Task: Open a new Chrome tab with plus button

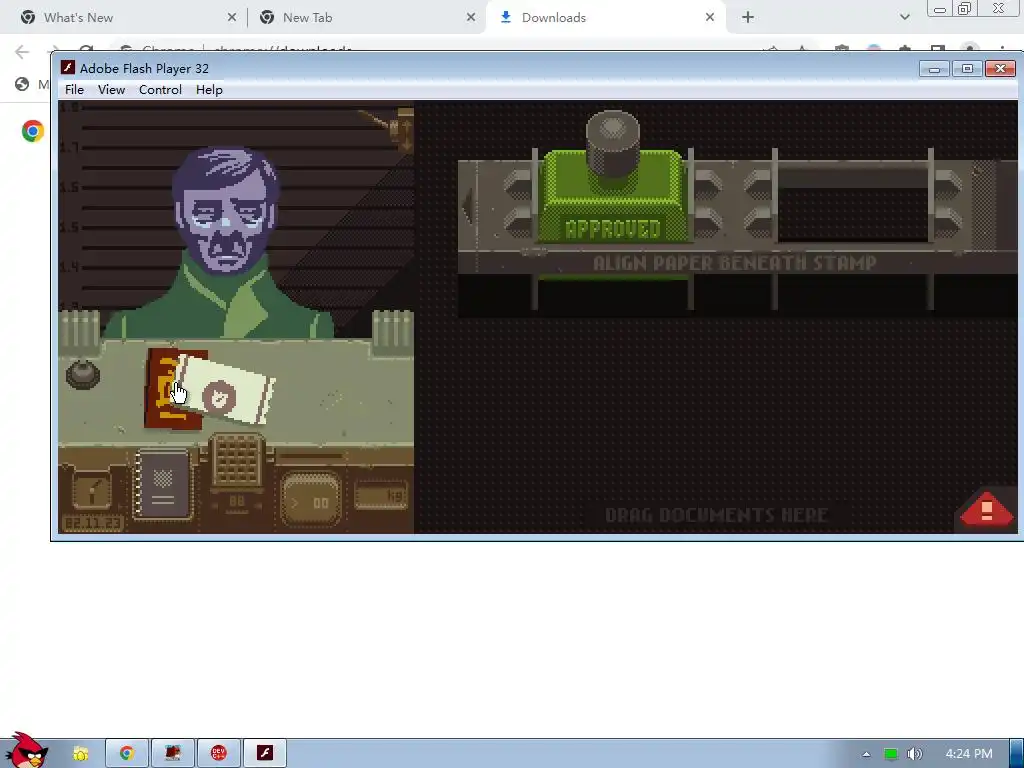Action: coord(748,18)
